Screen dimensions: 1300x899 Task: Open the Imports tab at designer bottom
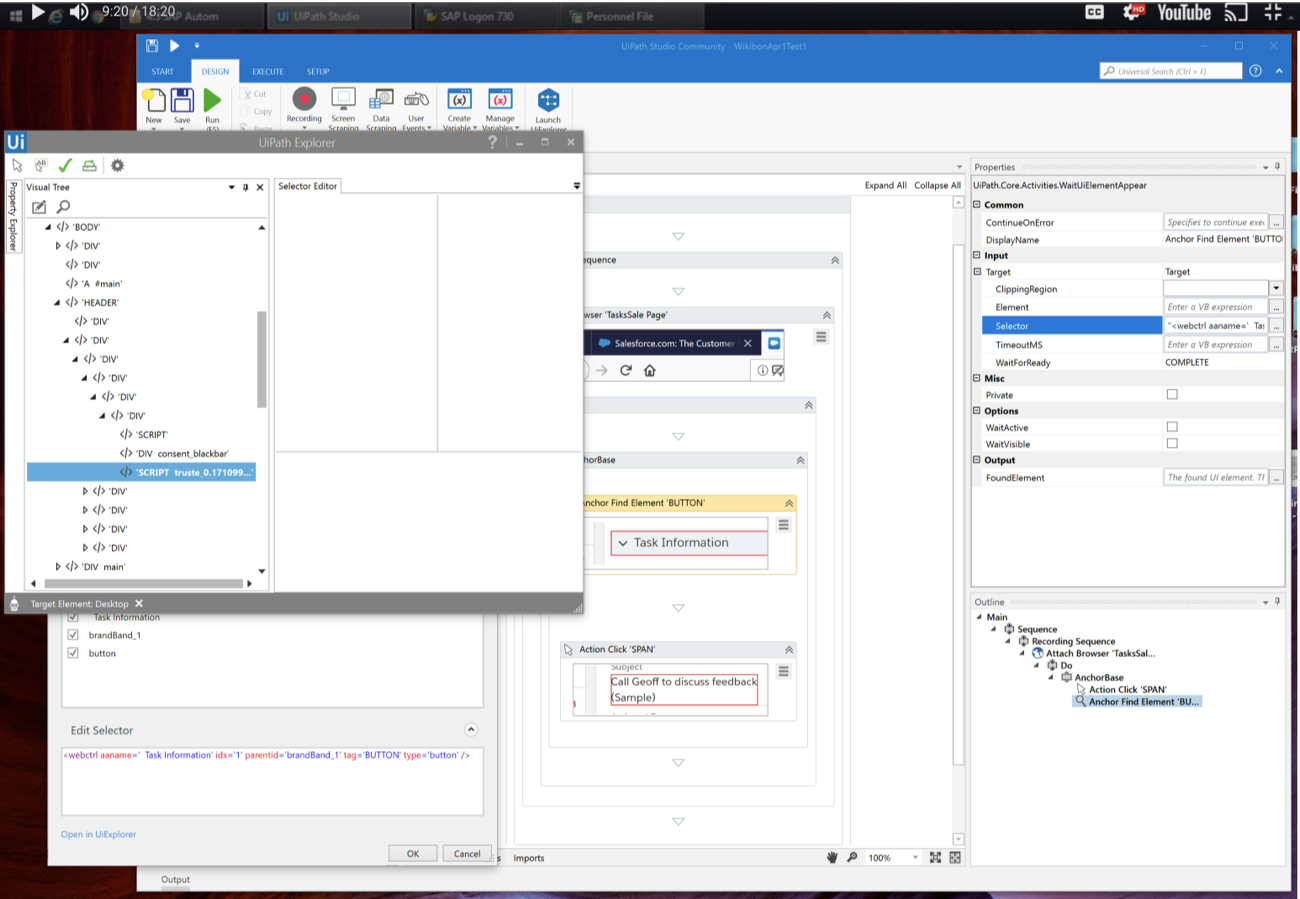tap(529, 858)
